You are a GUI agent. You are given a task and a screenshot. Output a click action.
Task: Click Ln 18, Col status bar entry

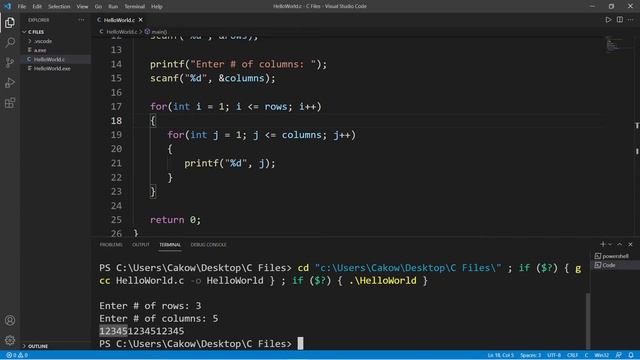501,355
